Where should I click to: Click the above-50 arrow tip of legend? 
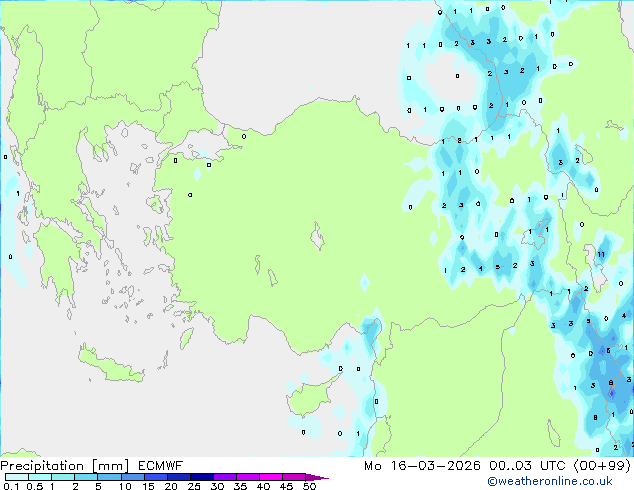coord(317,477)
